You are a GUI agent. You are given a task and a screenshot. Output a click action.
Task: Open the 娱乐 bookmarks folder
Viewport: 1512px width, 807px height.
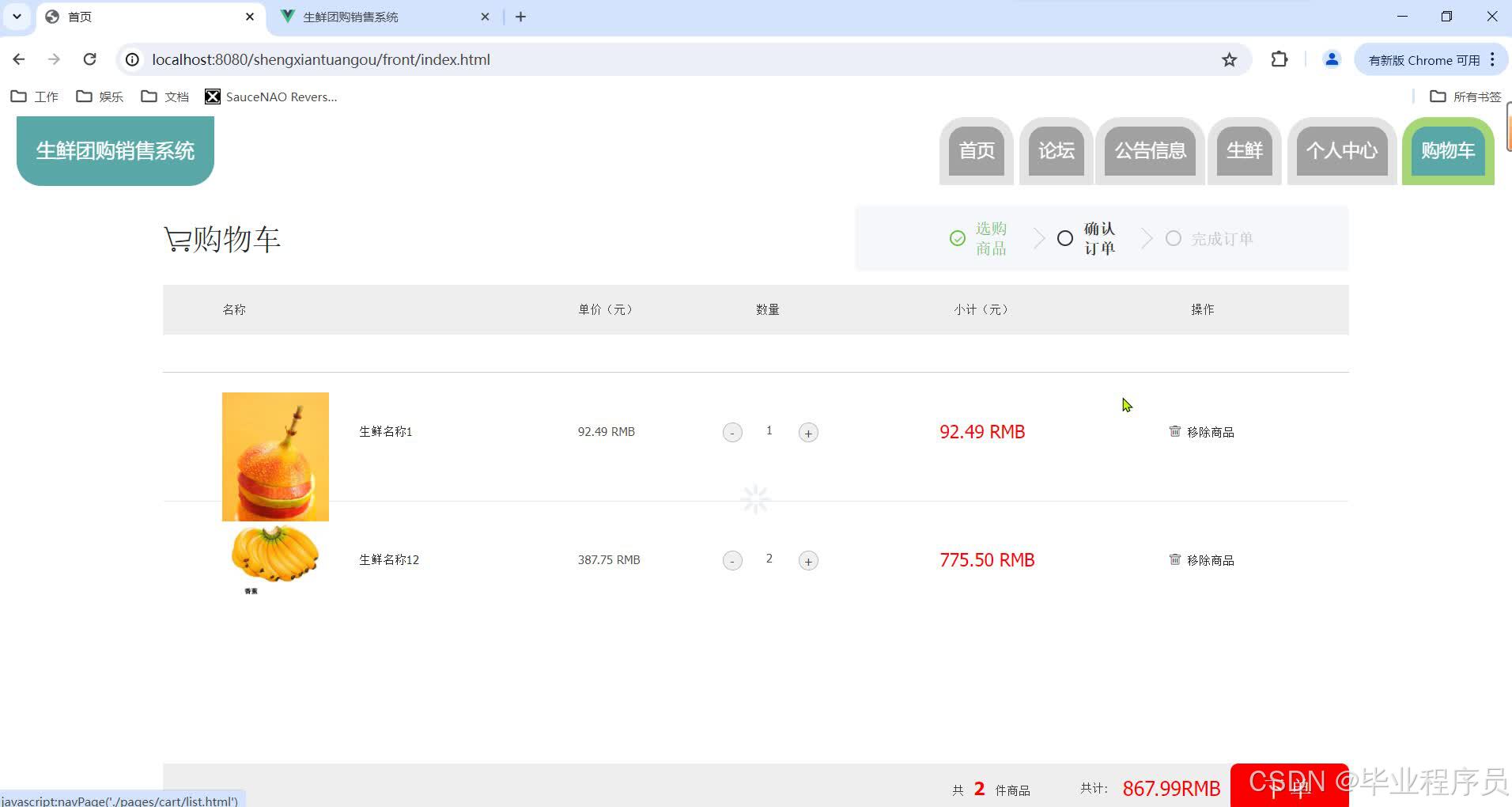tap(100, 97)
